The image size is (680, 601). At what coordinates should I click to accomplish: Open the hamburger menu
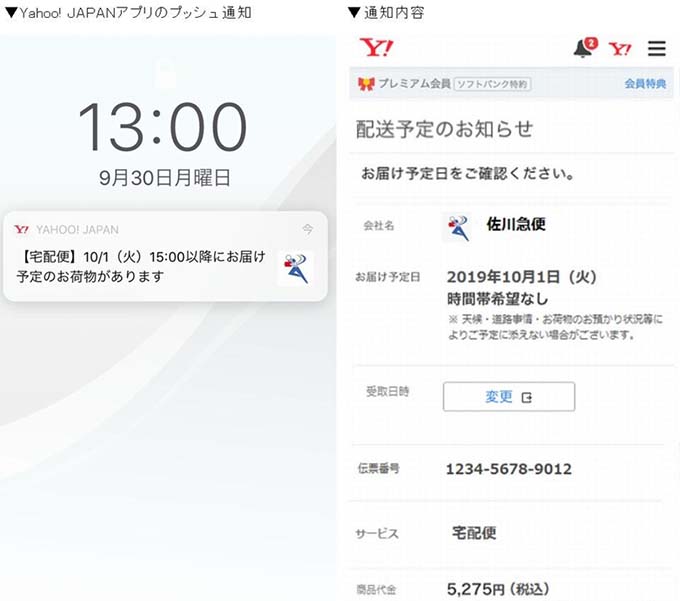pos(657,49)
